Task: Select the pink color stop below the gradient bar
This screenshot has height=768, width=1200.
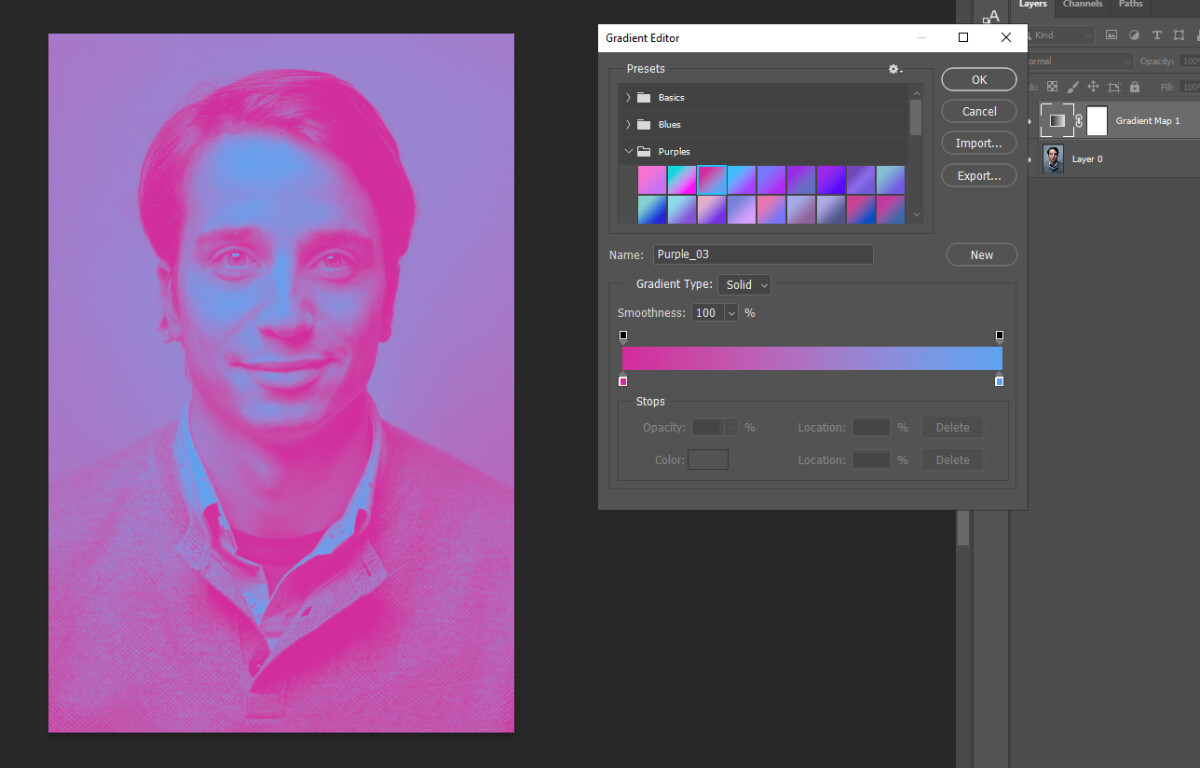Action: (623, 381)
